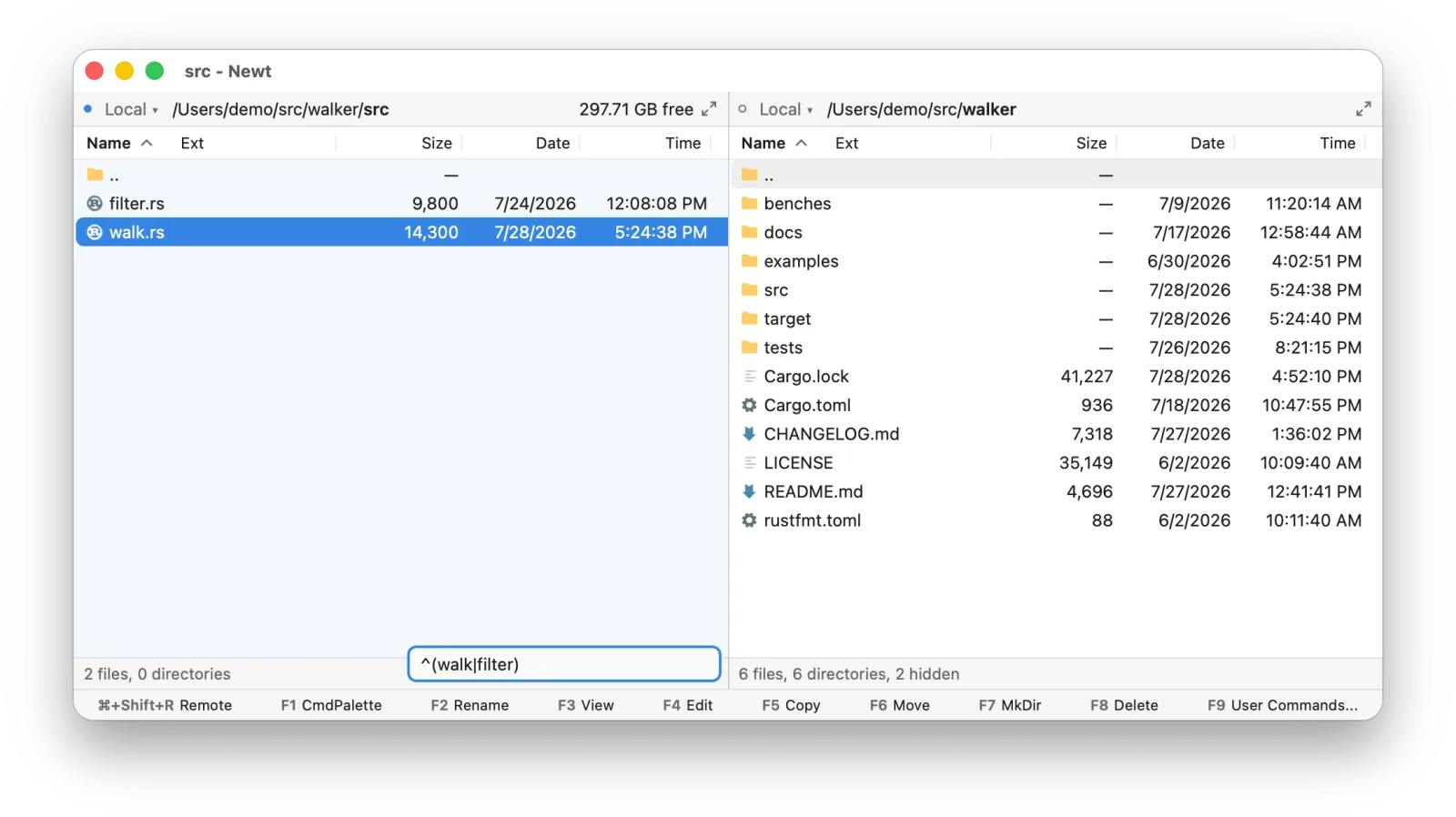The image size is (1456, 817).
Task: Click ⌘+Shift+R Remote in the function bar
Action: point(165,705)
